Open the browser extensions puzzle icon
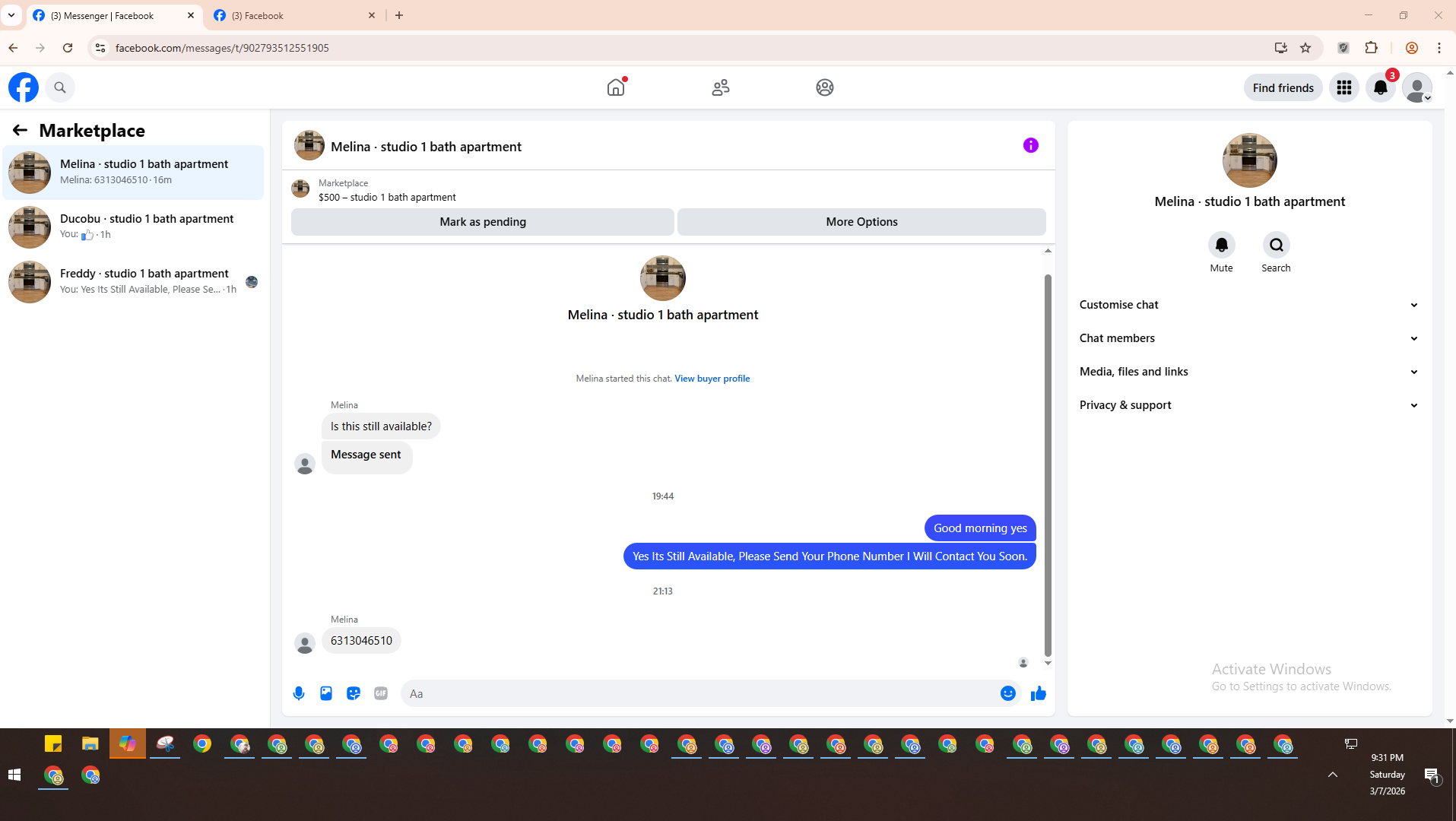The height and width of the screenshot is (821, 1456). pos(1372,48)
